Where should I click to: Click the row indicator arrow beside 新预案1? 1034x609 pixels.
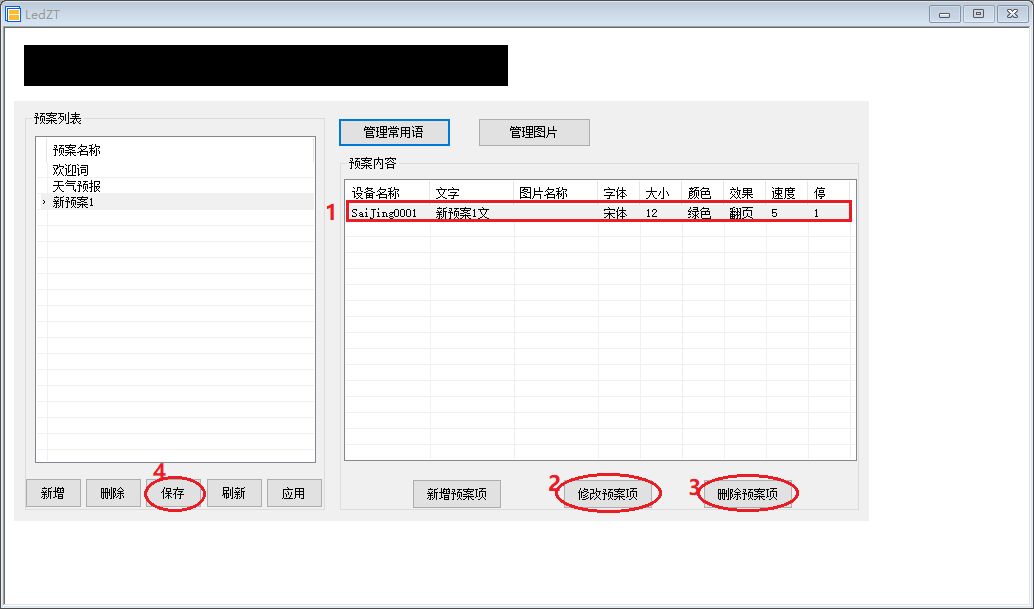click(x=43, y=202)
